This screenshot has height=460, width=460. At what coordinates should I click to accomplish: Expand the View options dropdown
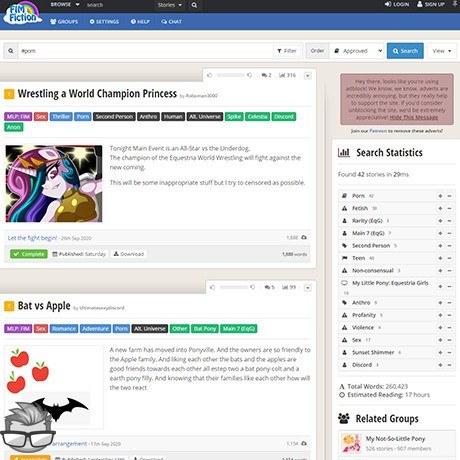[x=442, y=51]
